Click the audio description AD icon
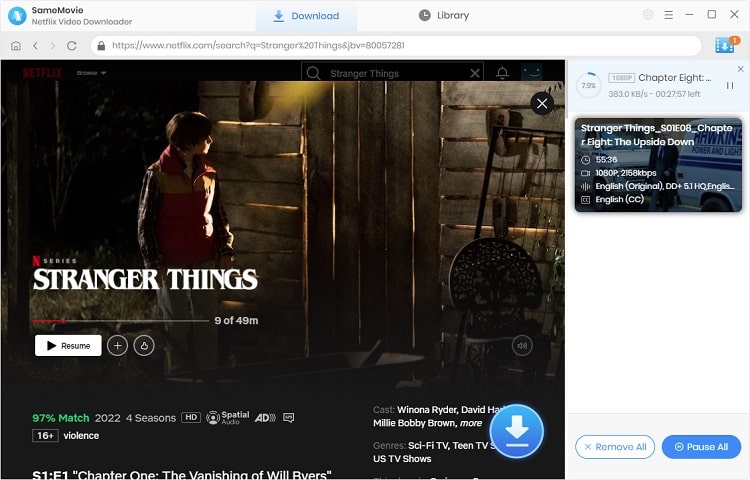The width and height of the screenshot is (750, 480). pos(265,418)
